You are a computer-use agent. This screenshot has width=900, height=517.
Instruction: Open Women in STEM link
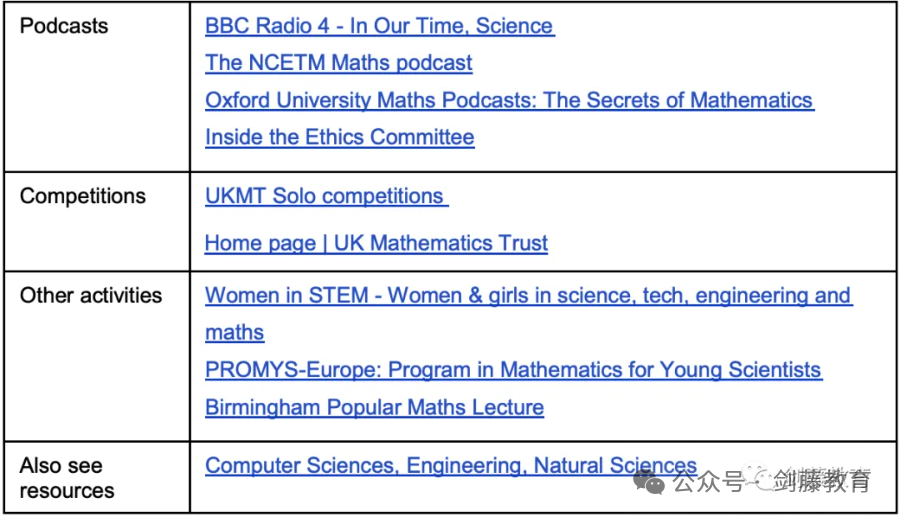click(x=528, y=296)
